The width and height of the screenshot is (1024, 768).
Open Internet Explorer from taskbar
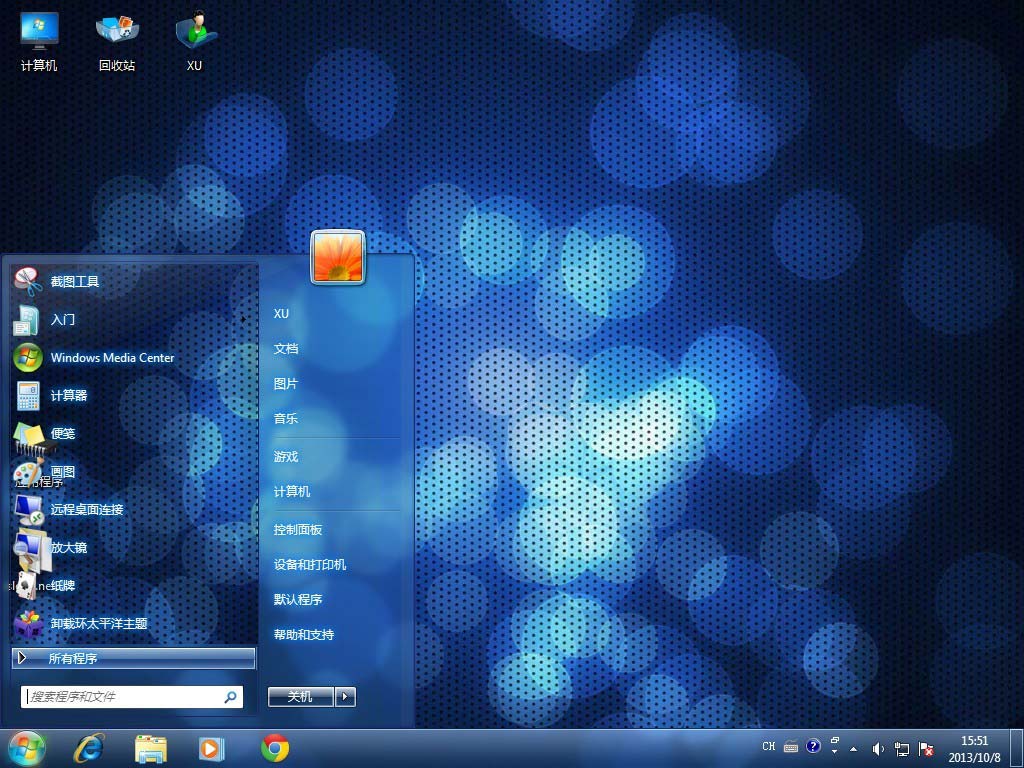(x=89, y=748)
